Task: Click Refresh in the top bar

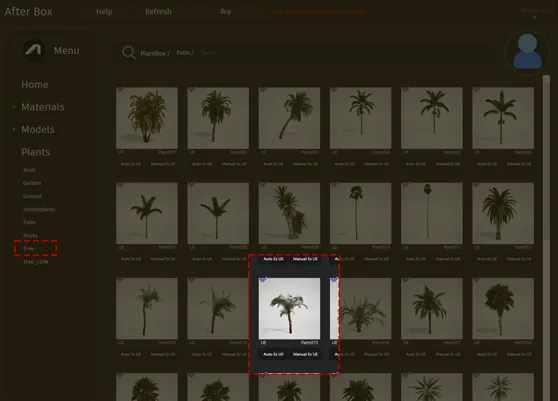Action: (158, 12)
